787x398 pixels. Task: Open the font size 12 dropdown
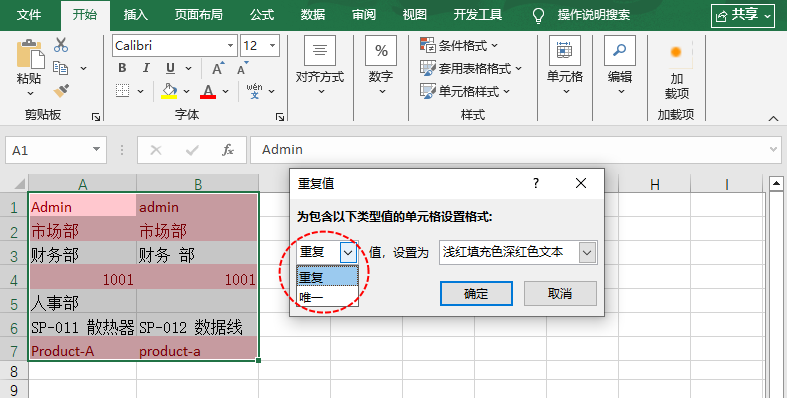point(273,46)
